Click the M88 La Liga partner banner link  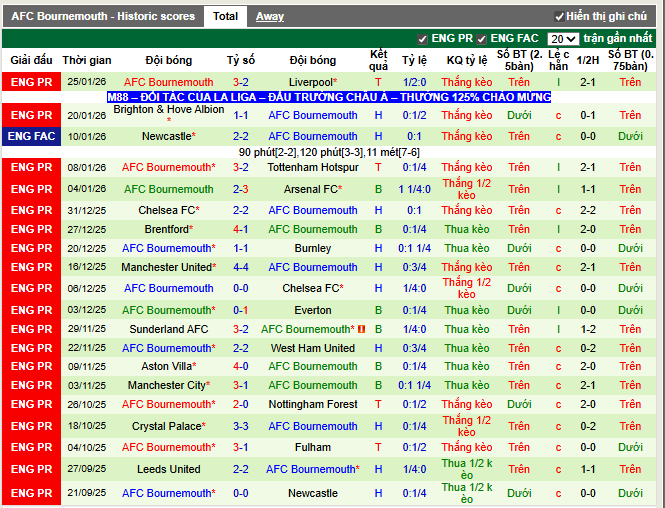click(x=329, y=97)
